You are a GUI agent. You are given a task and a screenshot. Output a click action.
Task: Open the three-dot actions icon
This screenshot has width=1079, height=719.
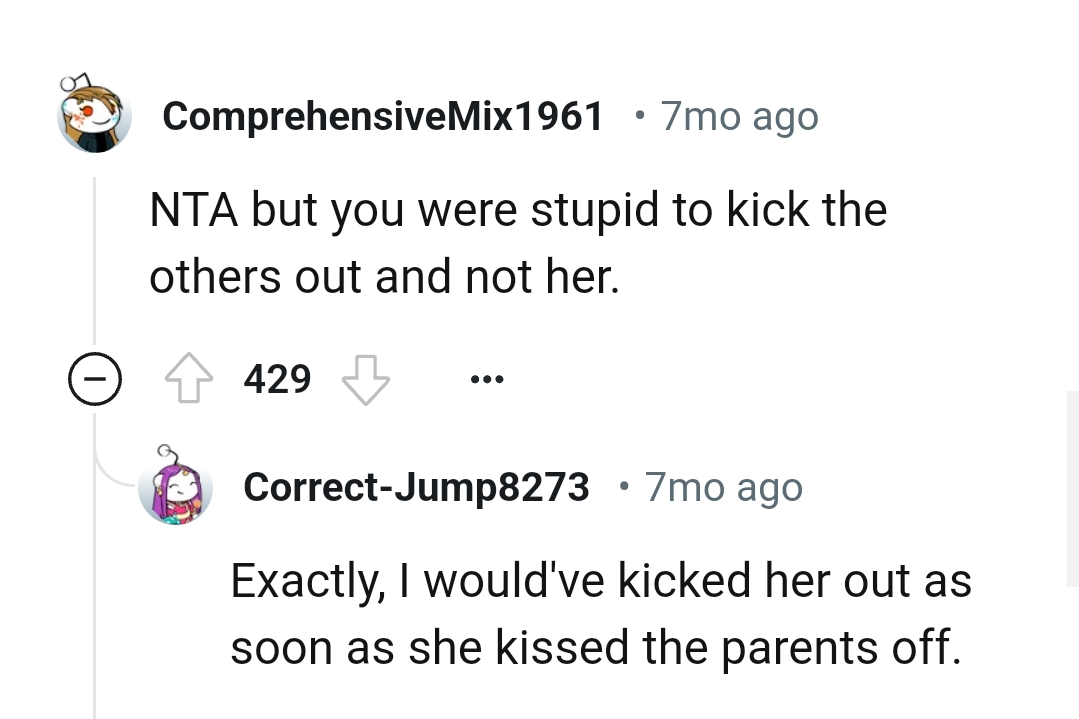(x=487, y=378)
